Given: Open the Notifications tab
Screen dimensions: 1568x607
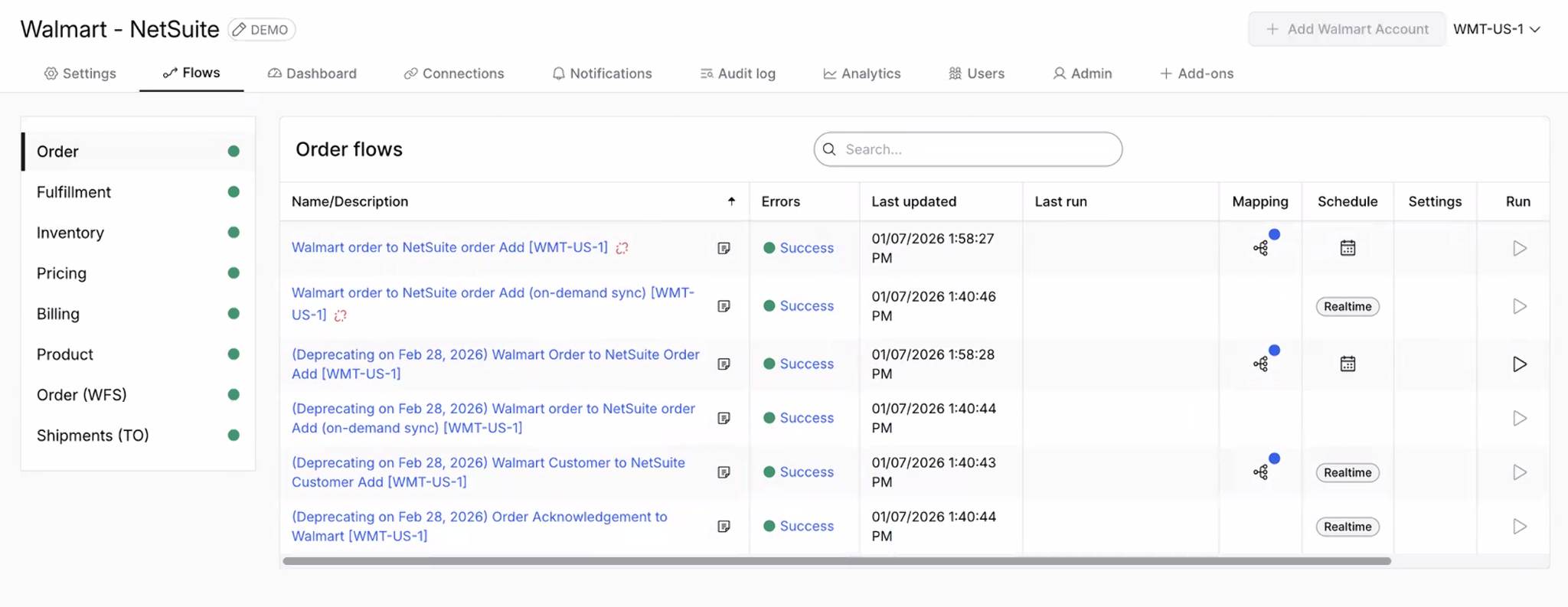Looking at the screenshot, I should point(603,73).
